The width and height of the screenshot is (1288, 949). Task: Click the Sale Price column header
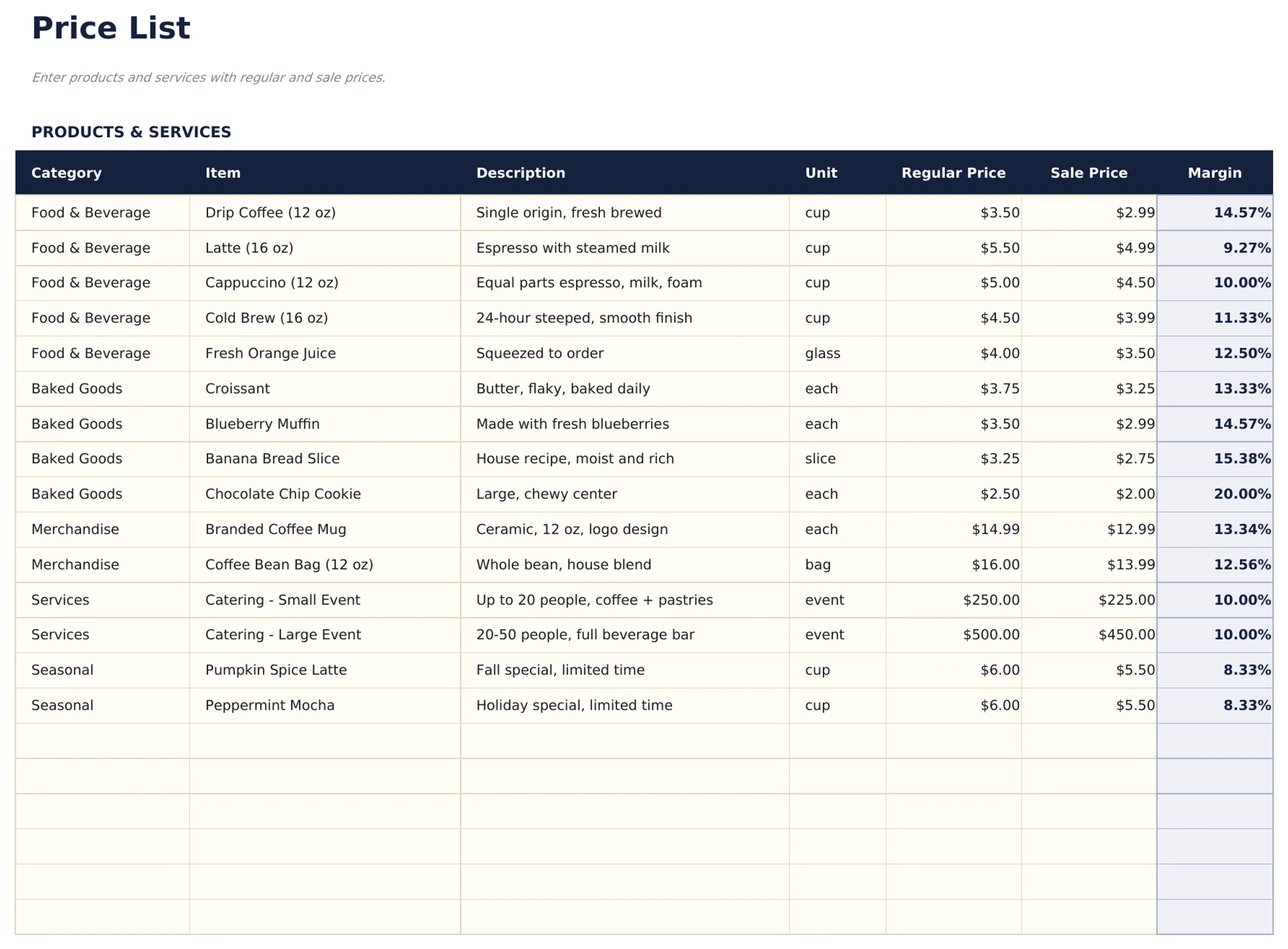[1088, 172]
